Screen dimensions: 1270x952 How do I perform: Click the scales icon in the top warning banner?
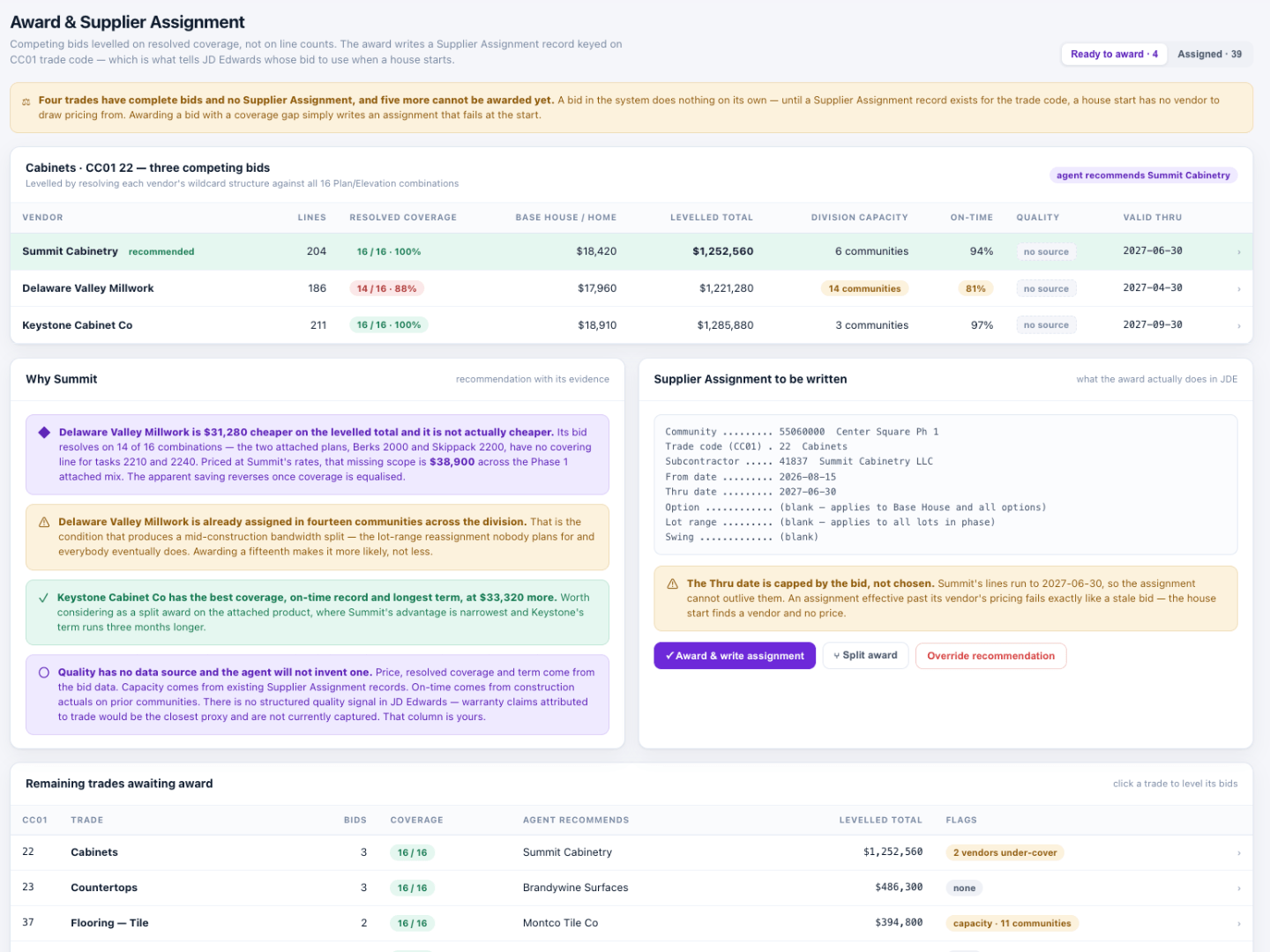tap(26, 101)
